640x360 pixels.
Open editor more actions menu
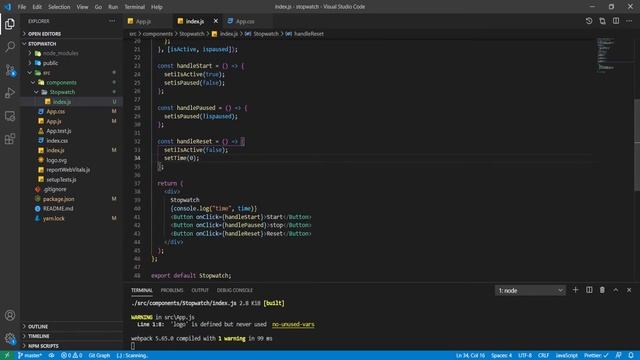(629, 21)
